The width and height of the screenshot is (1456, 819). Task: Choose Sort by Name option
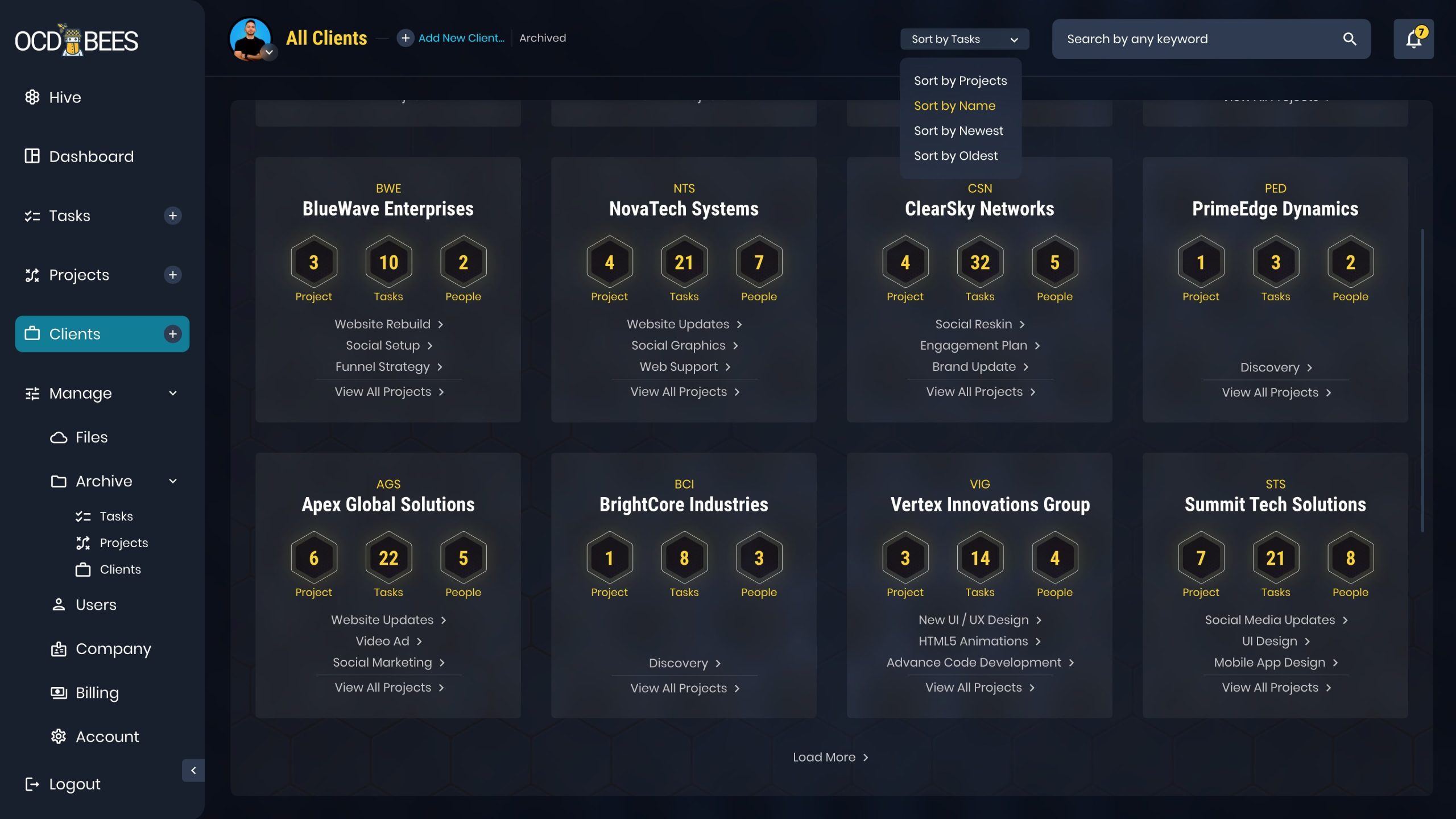click(x=954, y=106)
